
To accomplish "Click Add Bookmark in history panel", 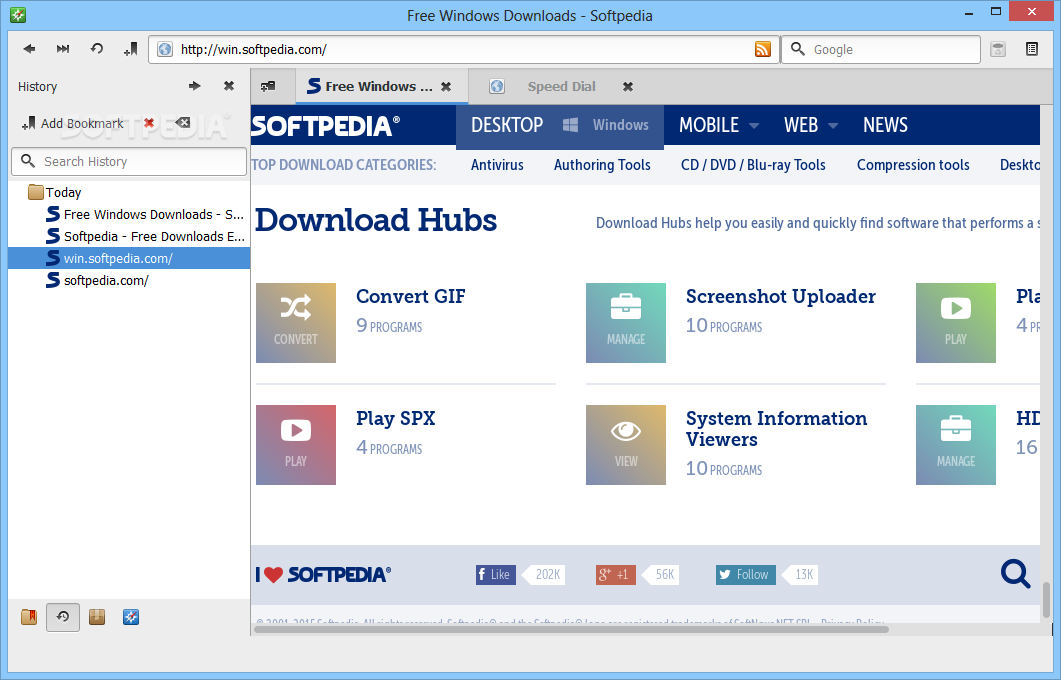I will [x=72, y=123].
